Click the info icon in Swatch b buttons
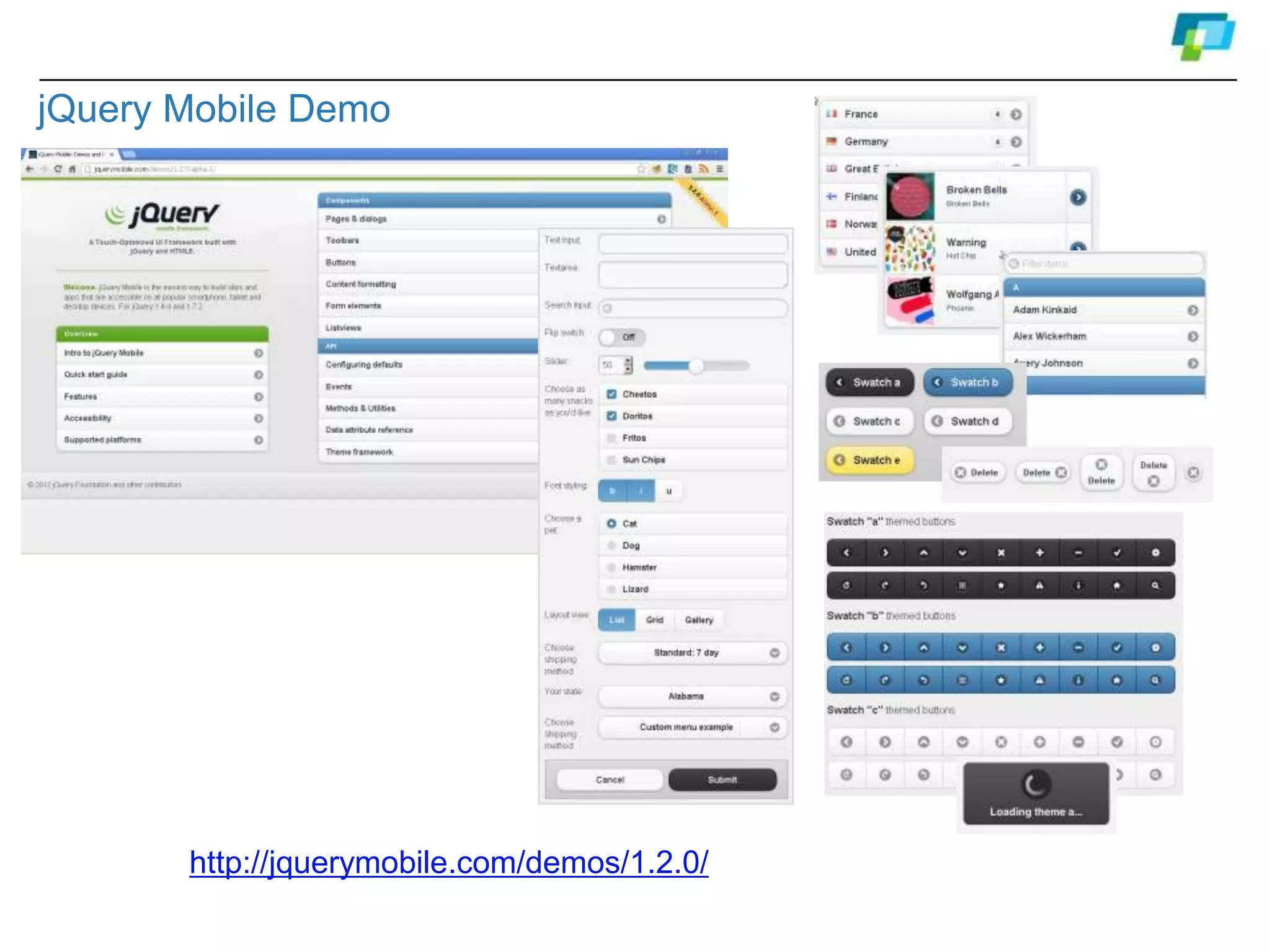 (1078, 680)
